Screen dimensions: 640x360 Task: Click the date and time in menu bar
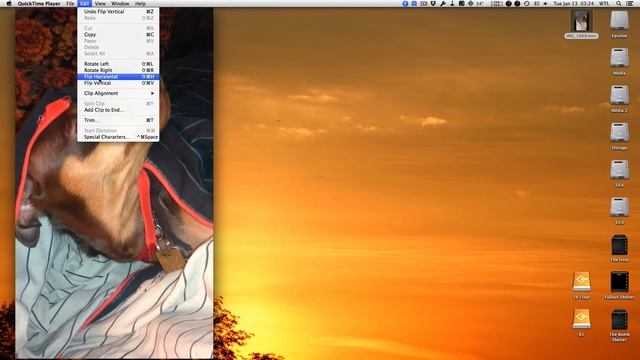pos(573,3)
